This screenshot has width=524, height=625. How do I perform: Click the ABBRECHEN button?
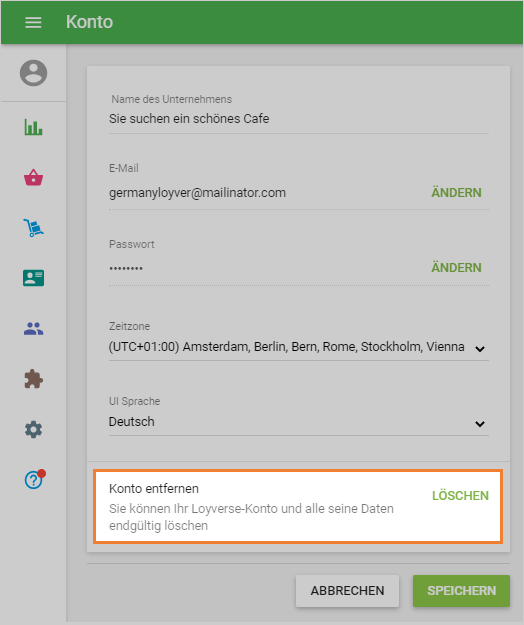347,591
